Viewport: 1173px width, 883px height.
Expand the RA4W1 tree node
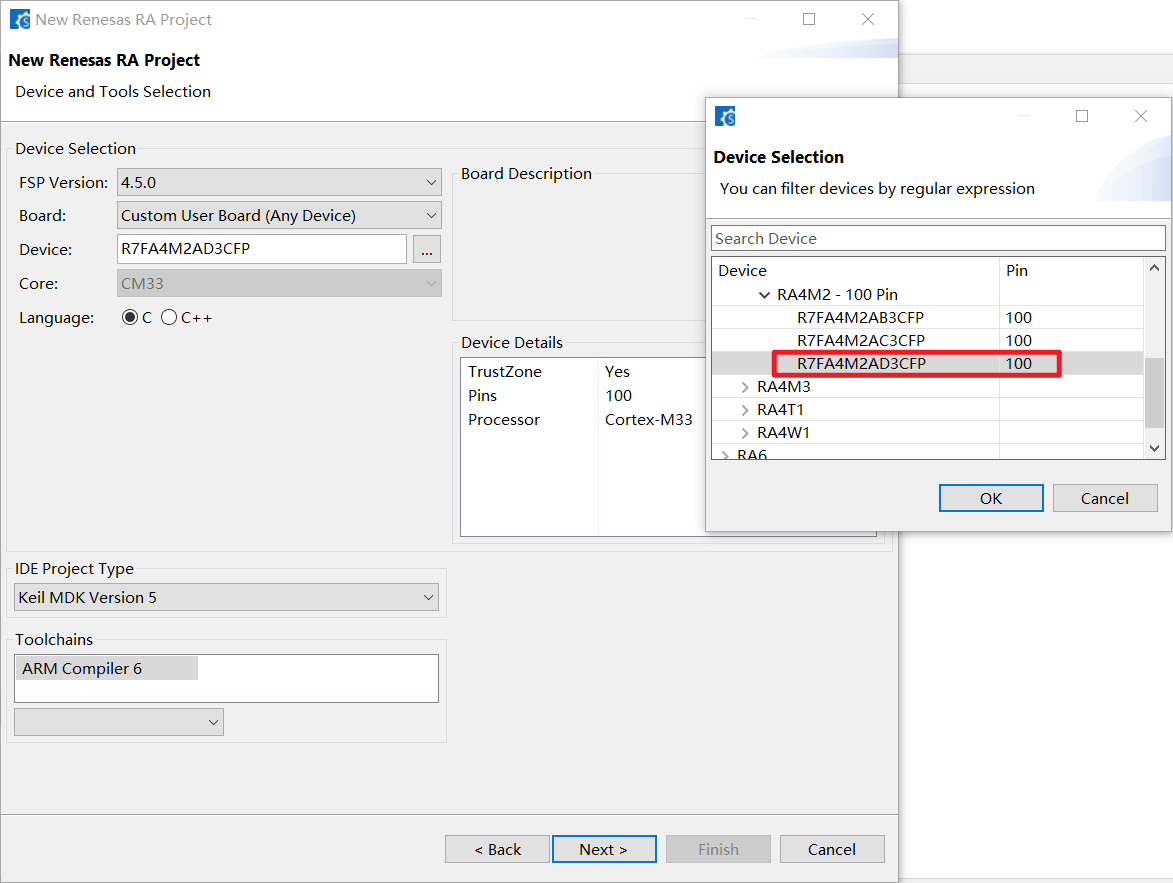[x=744, y=433]
